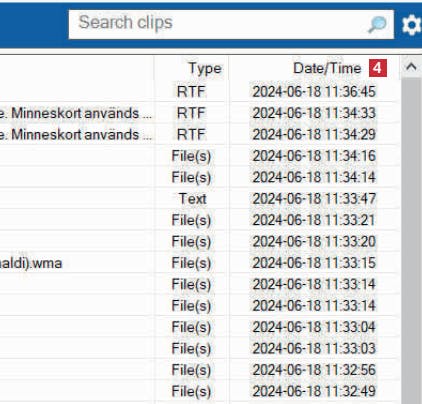Select the Text clip from 11:33:47
This screenshot has height=404, width=422.
(199, 199)
